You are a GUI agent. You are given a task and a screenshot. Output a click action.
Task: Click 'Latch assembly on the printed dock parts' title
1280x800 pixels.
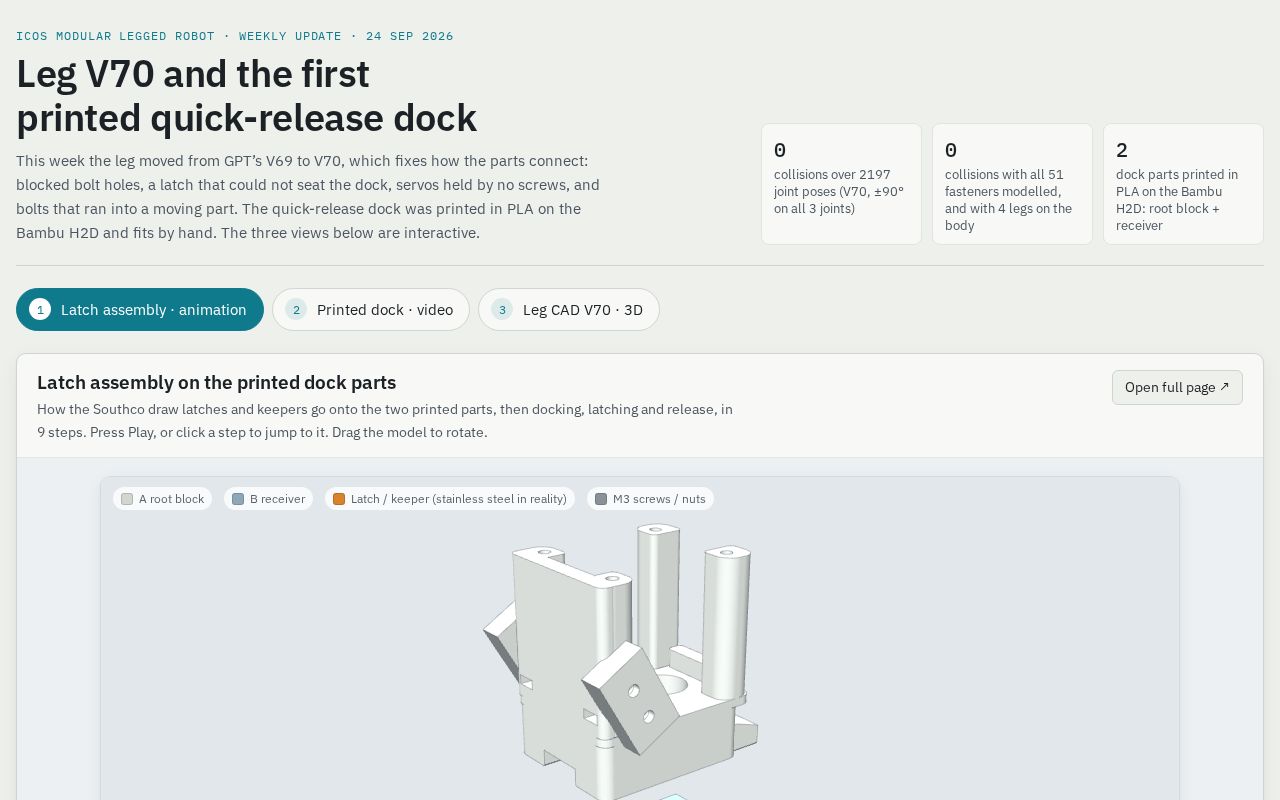(x=217, y=383)
